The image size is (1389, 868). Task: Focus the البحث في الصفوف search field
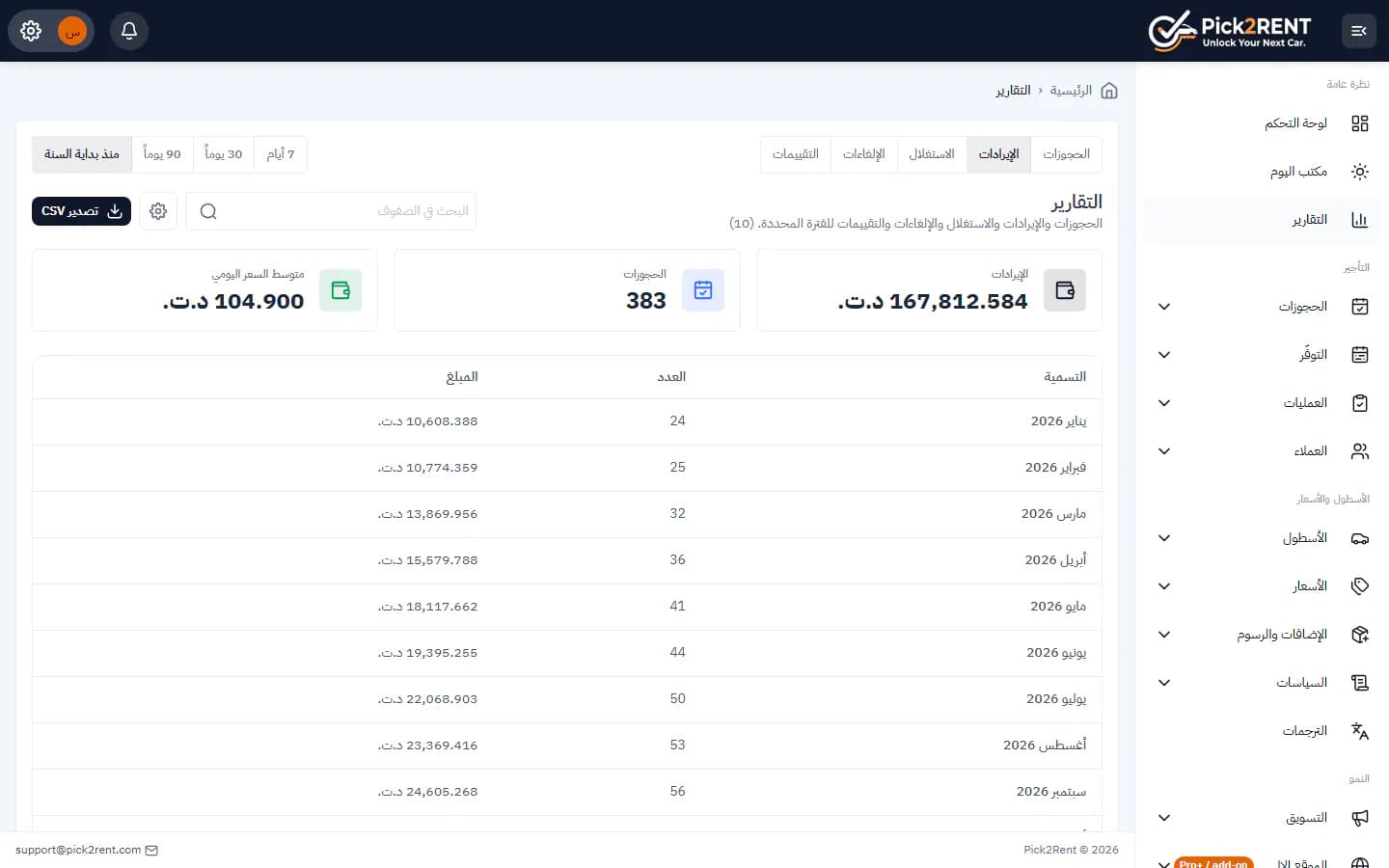331,211
